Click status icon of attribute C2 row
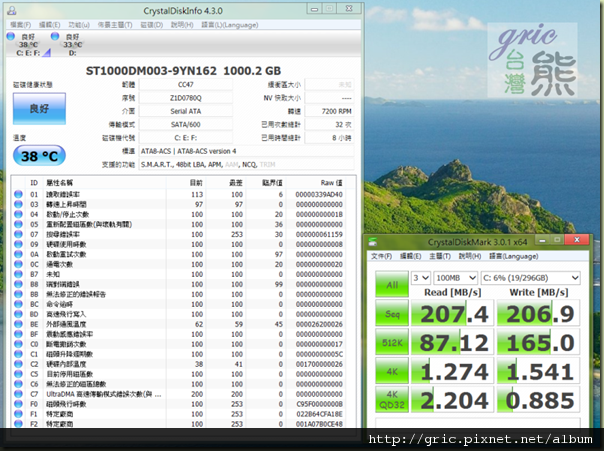 pyautogui.click(x=18, y=364)
